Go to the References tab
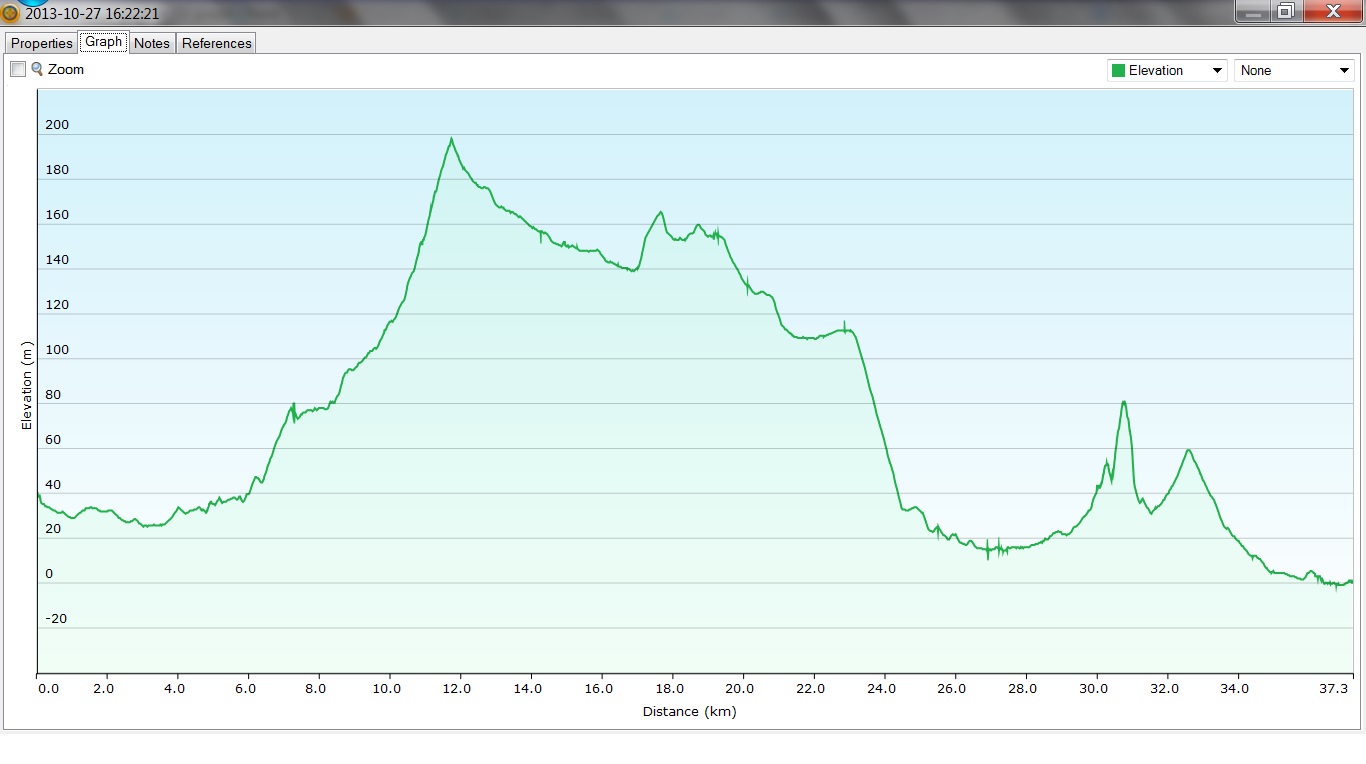 (x=216, y=43)
